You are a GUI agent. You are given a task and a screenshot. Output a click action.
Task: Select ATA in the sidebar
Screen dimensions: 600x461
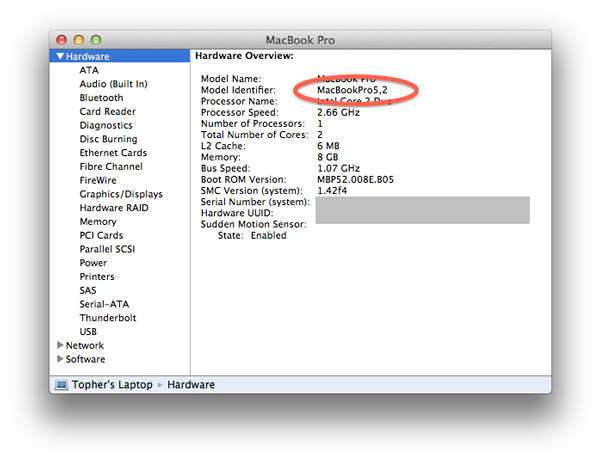coord(89,70)
